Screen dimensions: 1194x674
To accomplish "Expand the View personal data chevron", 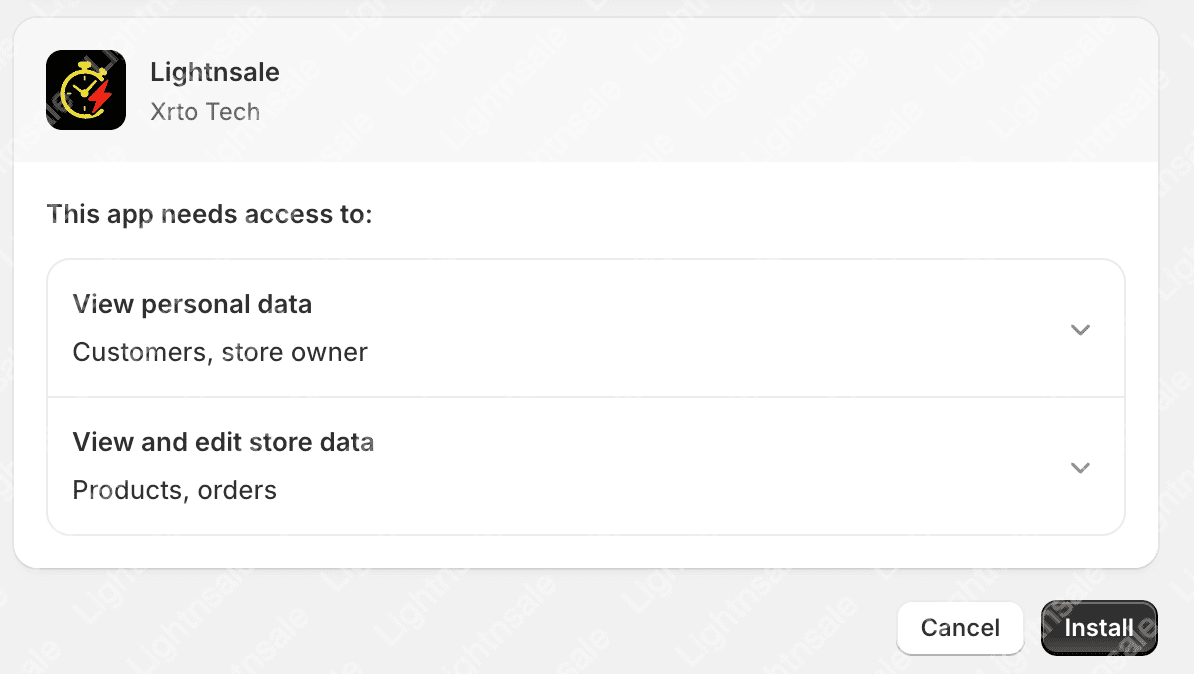I will (x=1080, y=330).
